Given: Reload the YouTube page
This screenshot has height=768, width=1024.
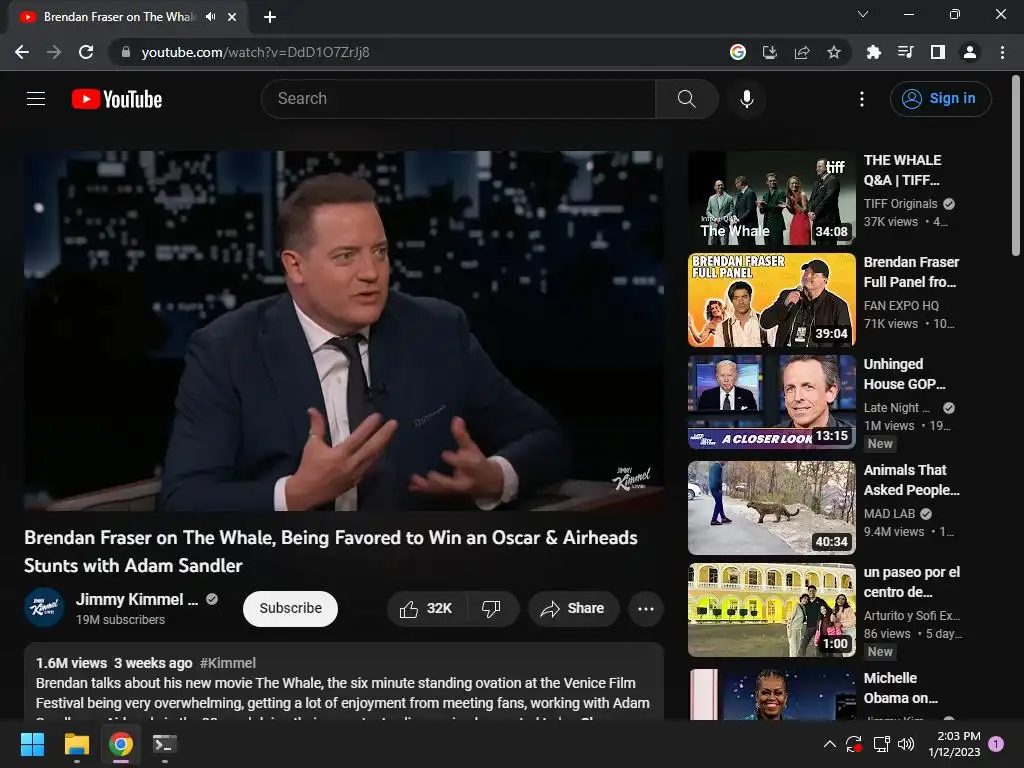Looking at the screenshot, I should click(86, 52).
